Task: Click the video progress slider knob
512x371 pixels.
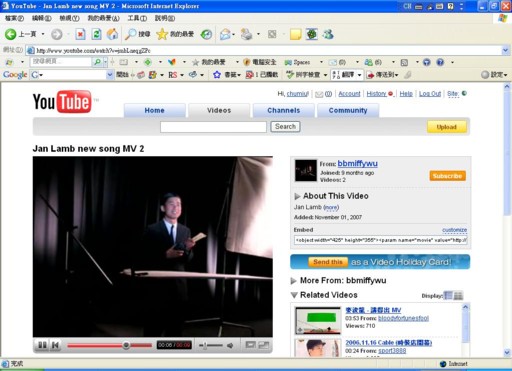Action: (x=126, y=345)
